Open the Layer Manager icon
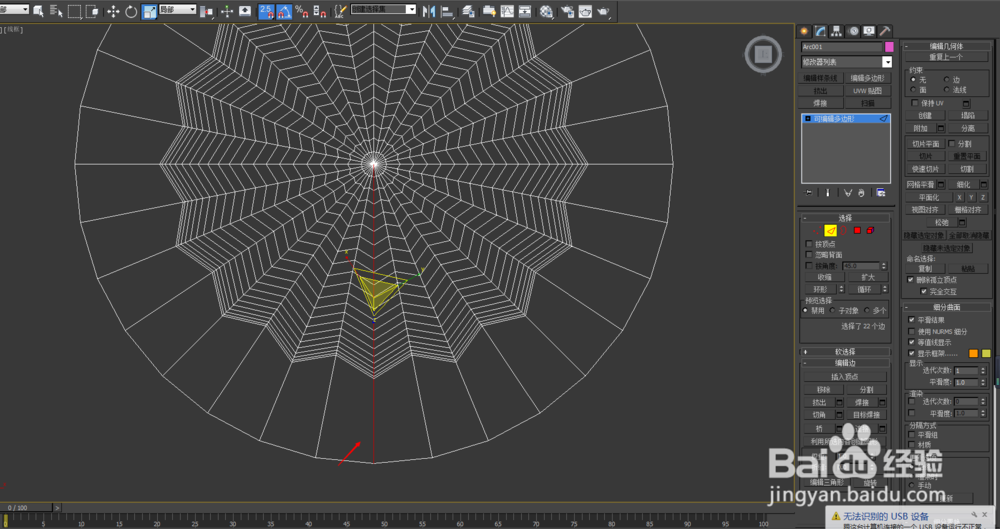 click(x=467, y=11)
